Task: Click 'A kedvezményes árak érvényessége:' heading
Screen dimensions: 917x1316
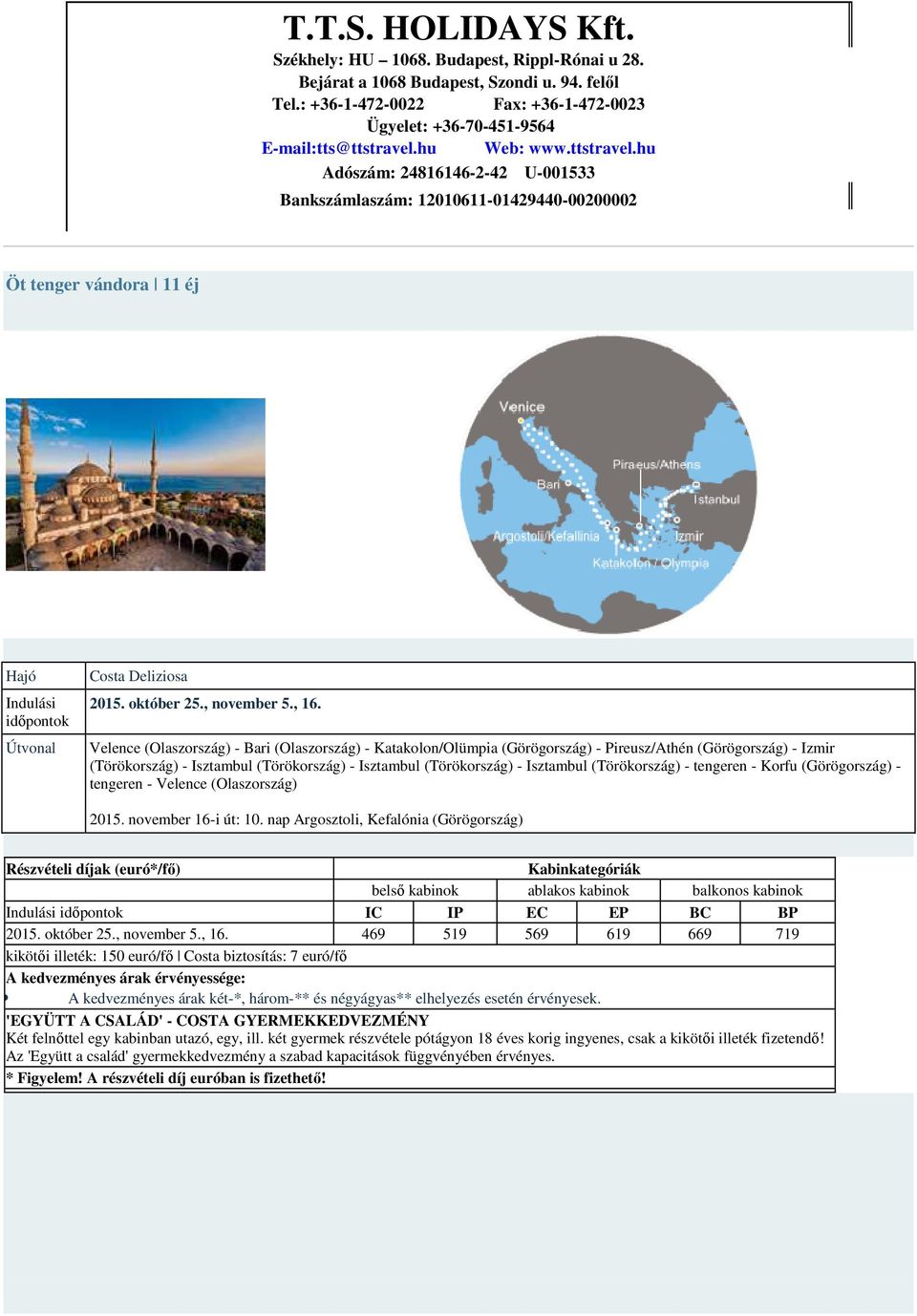Action: click(125, 978)
